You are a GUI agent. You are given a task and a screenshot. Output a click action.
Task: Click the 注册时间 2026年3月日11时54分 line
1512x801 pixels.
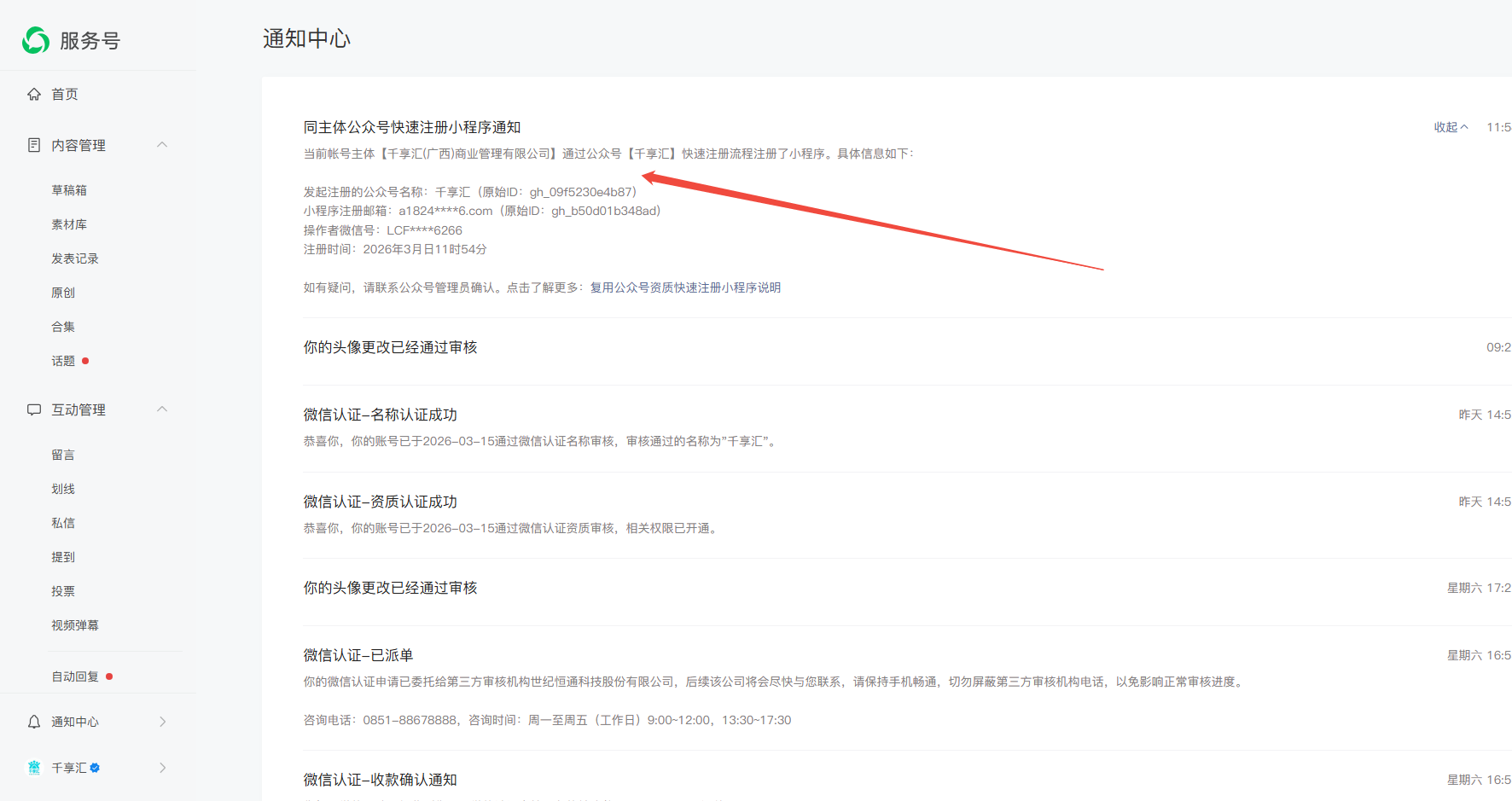[395, 249]
